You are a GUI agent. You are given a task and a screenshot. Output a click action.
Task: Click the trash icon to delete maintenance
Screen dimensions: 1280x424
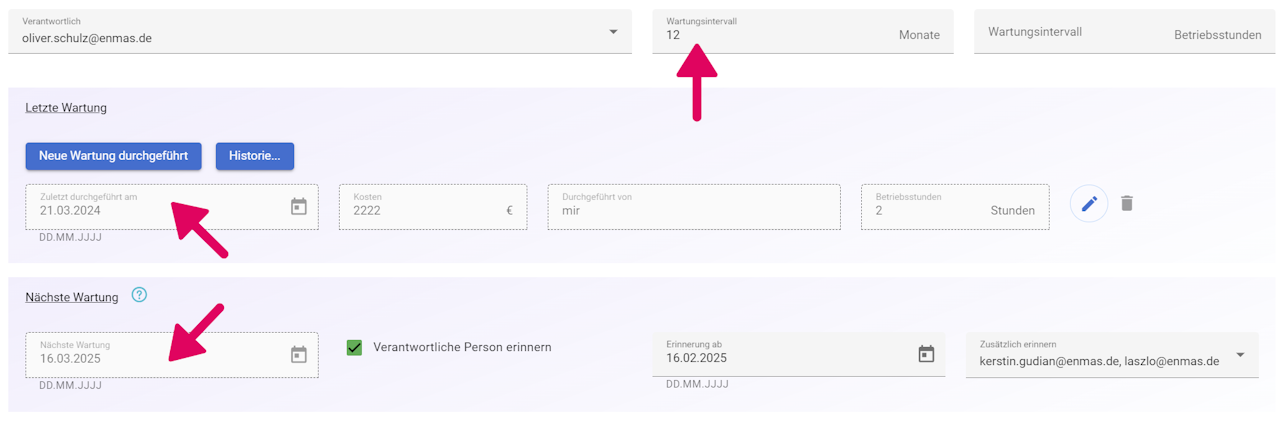1127,204
